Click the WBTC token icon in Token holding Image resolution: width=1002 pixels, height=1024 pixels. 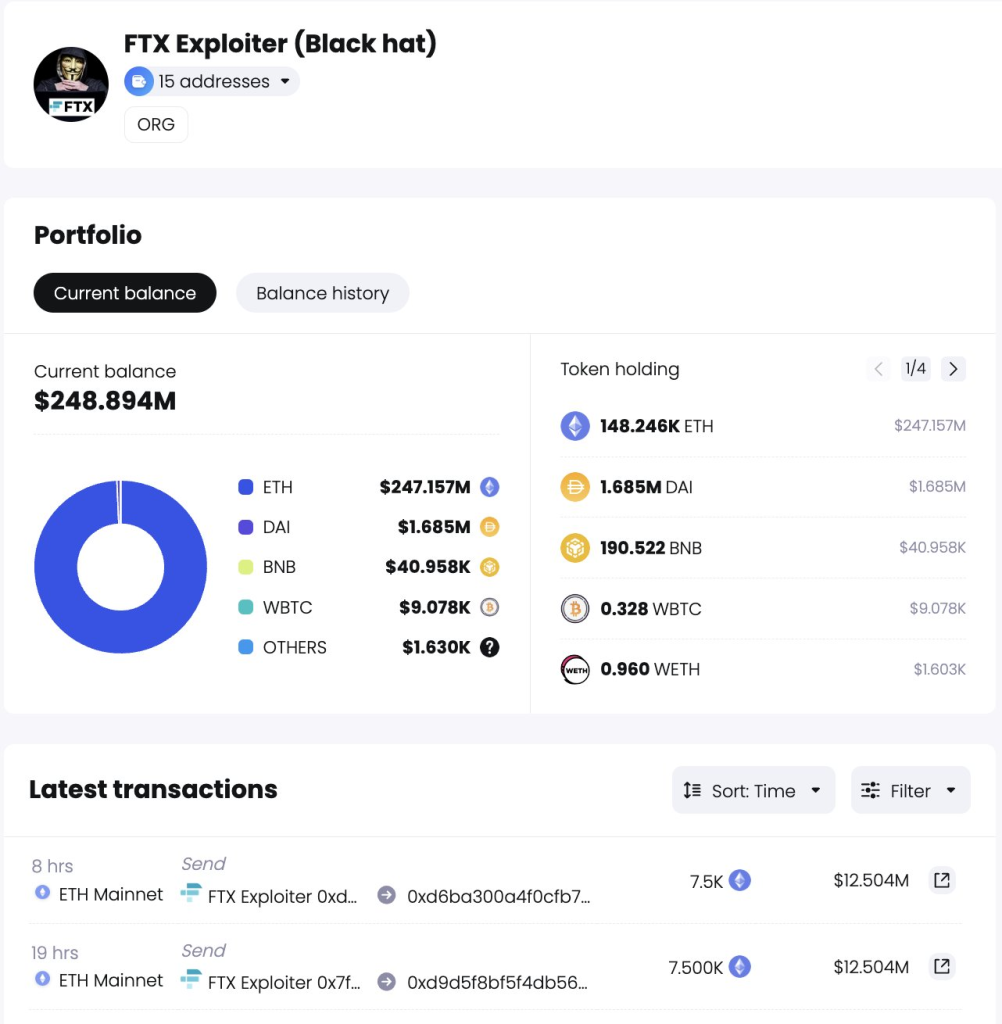(575, 609)
